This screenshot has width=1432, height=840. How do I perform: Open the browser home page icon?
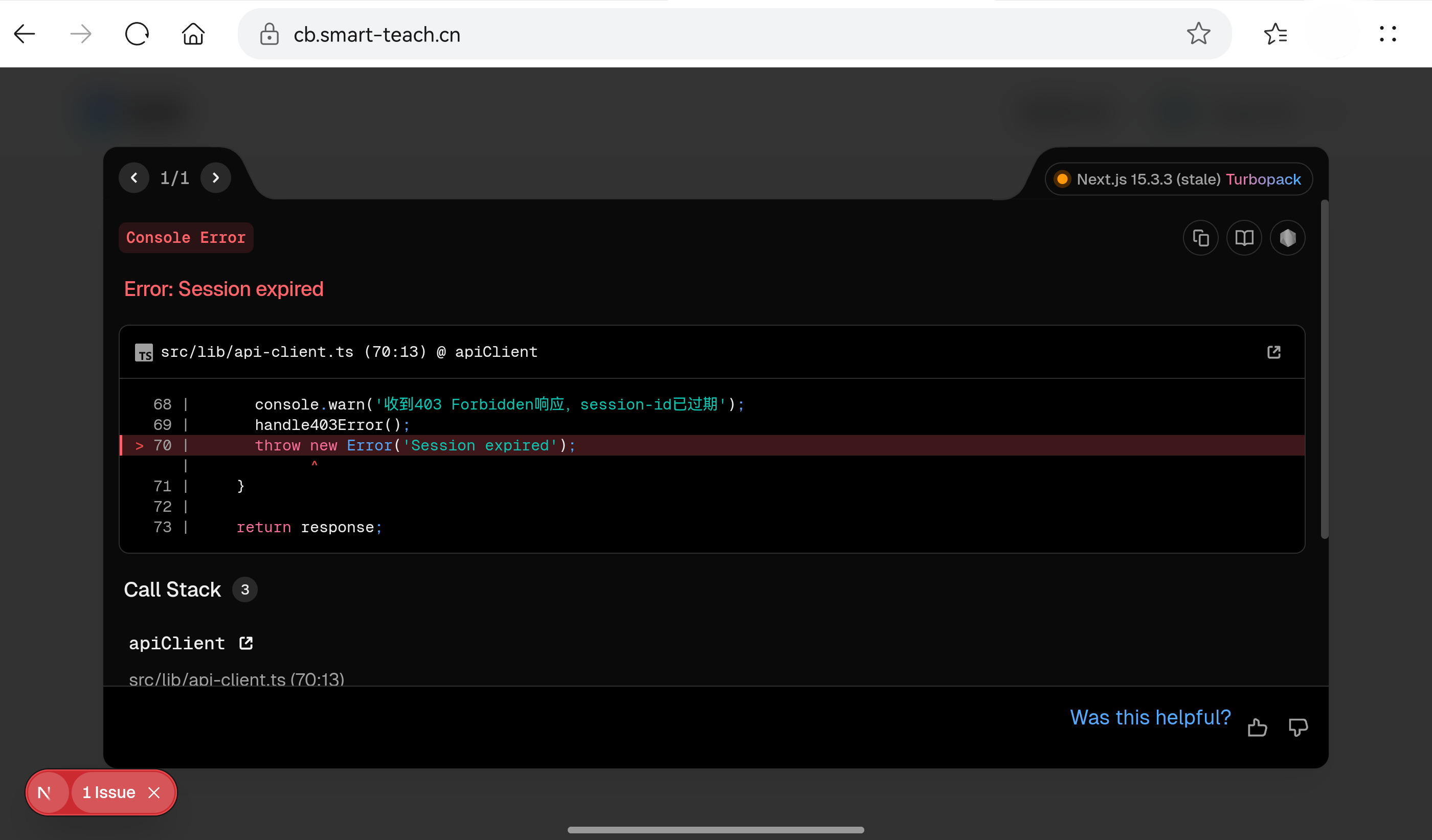click(193, 34)
